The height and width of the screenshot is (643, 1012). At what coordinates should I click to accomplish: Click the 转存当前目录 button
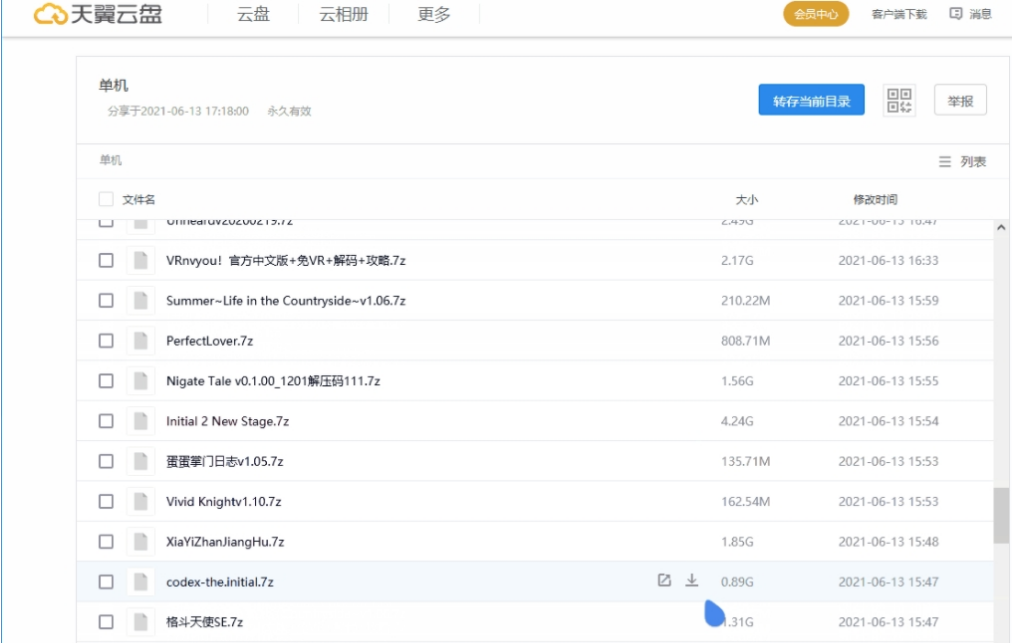(x=811, y=101)
